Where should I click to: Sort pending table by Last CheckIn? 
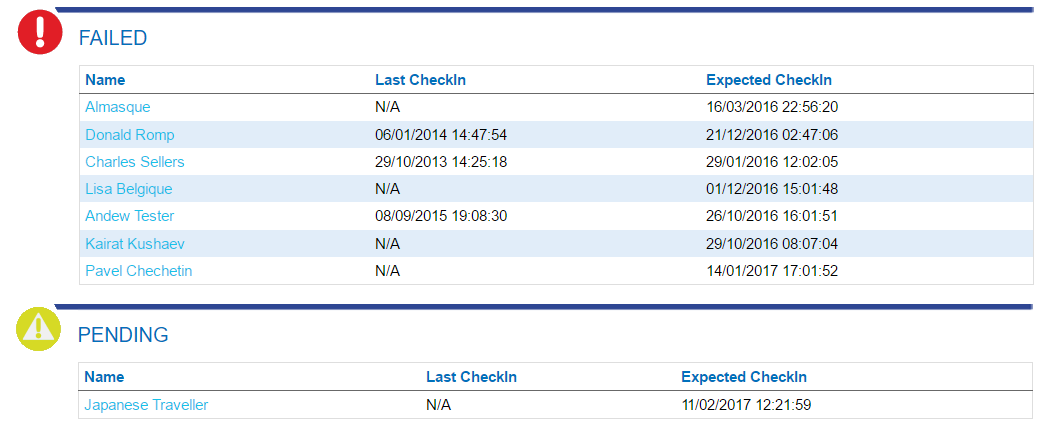[471, 377]
